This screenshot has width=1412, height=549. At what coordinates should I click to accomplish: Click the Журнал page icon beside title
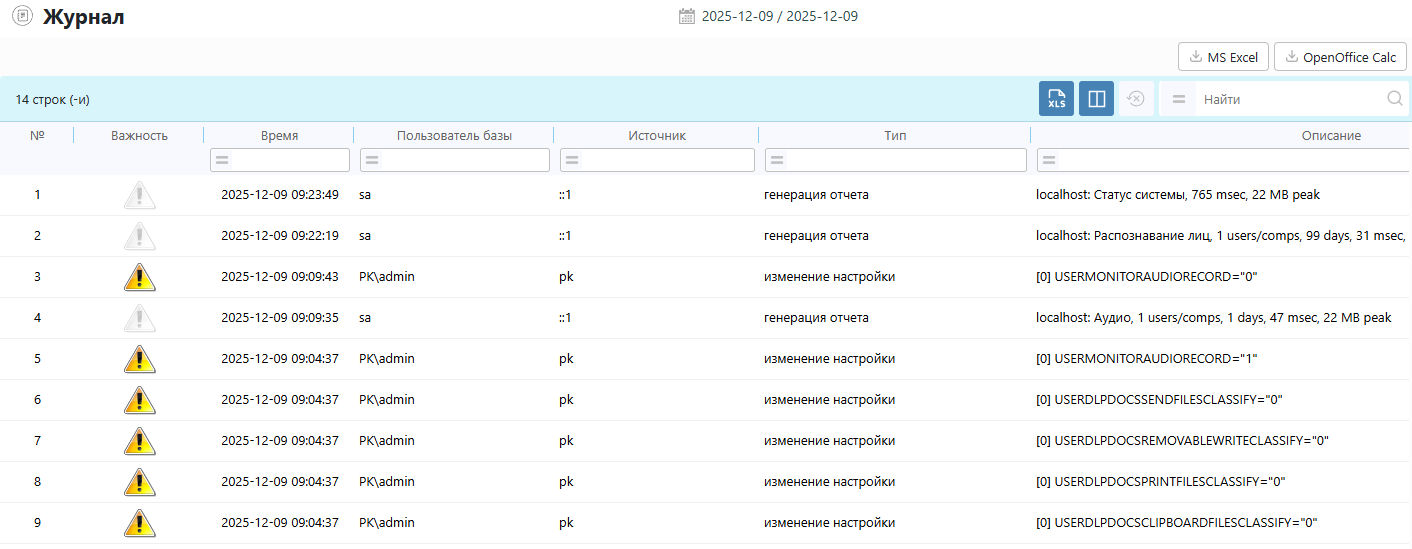pos(21,17)
